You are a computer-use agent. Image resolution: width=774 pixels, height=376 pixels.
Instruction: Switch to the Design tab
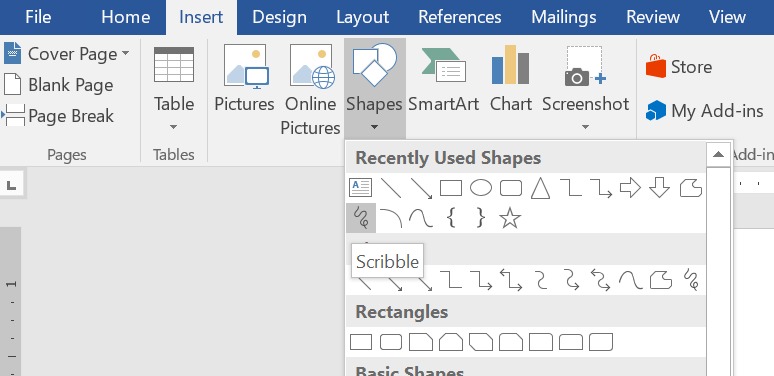pos(279,17)
